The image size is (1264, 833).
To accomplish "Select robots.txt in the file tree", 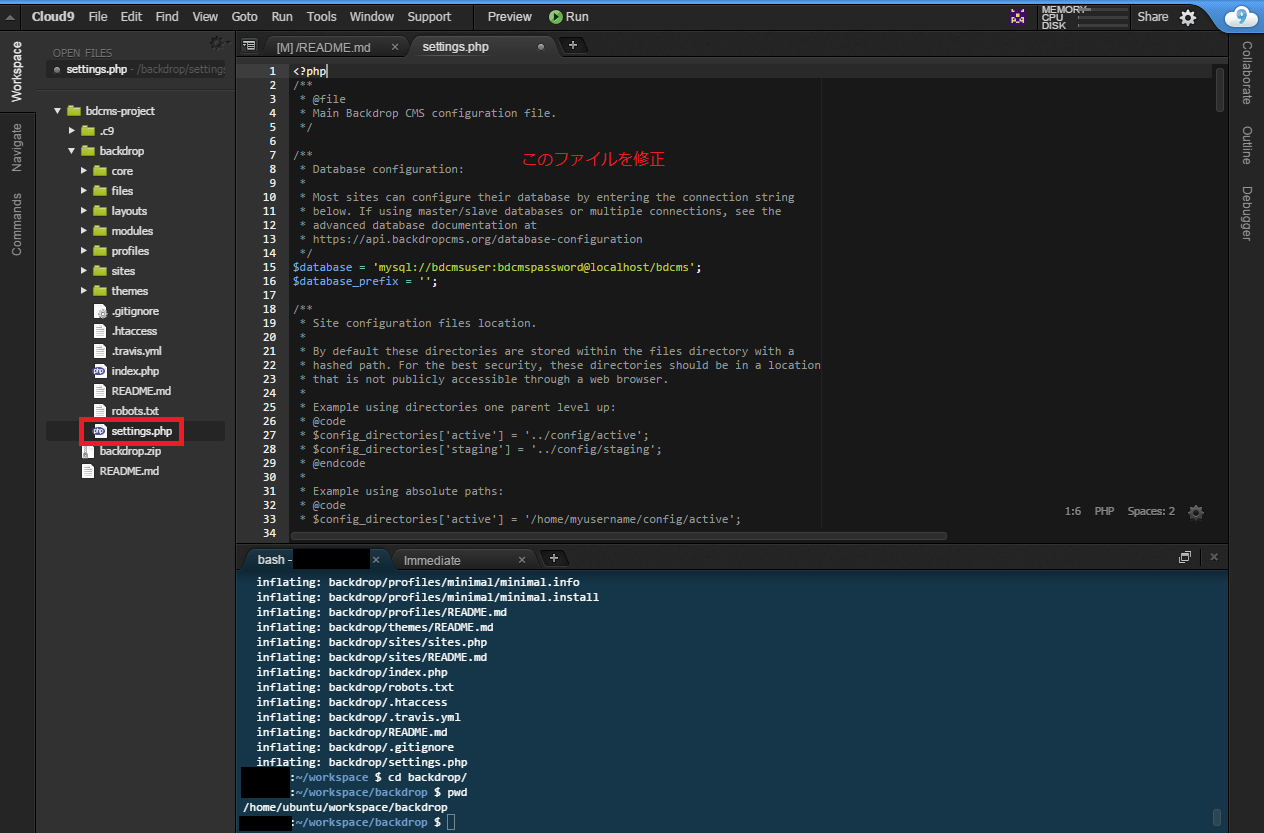I will pyautogui.click(x=135, y=411).
